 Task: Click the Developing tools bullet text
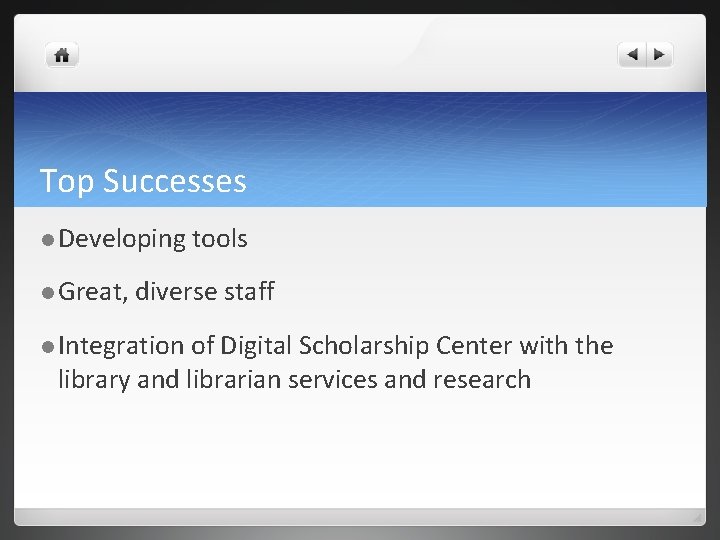(152, 239)
